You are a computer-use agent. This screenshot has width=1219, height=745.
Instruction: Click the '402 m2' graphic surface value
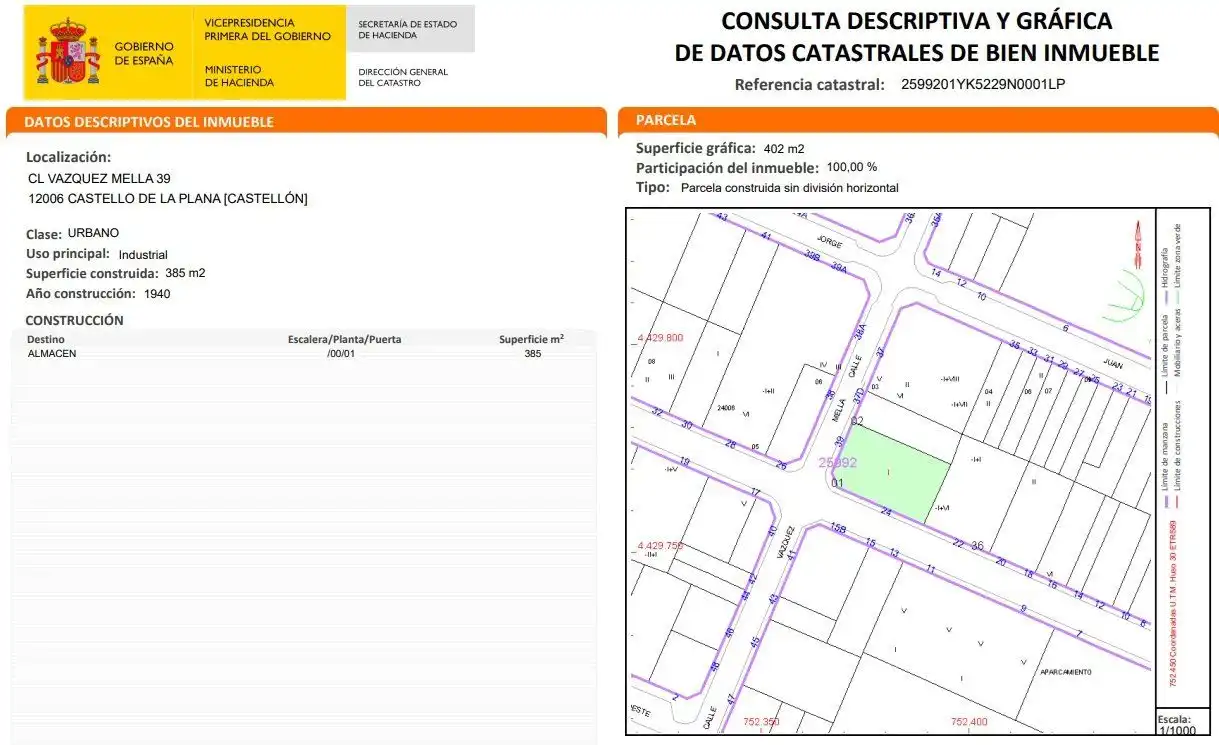pyautogui.click(x=783, y=149)
